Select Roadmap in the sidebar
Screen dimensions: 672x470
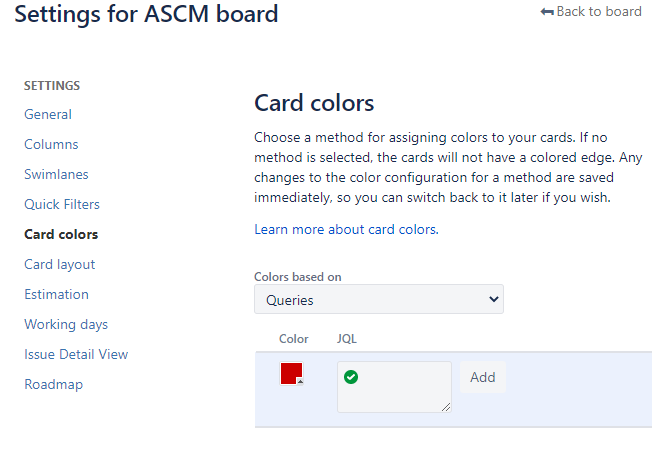click(x=54, y=384)
